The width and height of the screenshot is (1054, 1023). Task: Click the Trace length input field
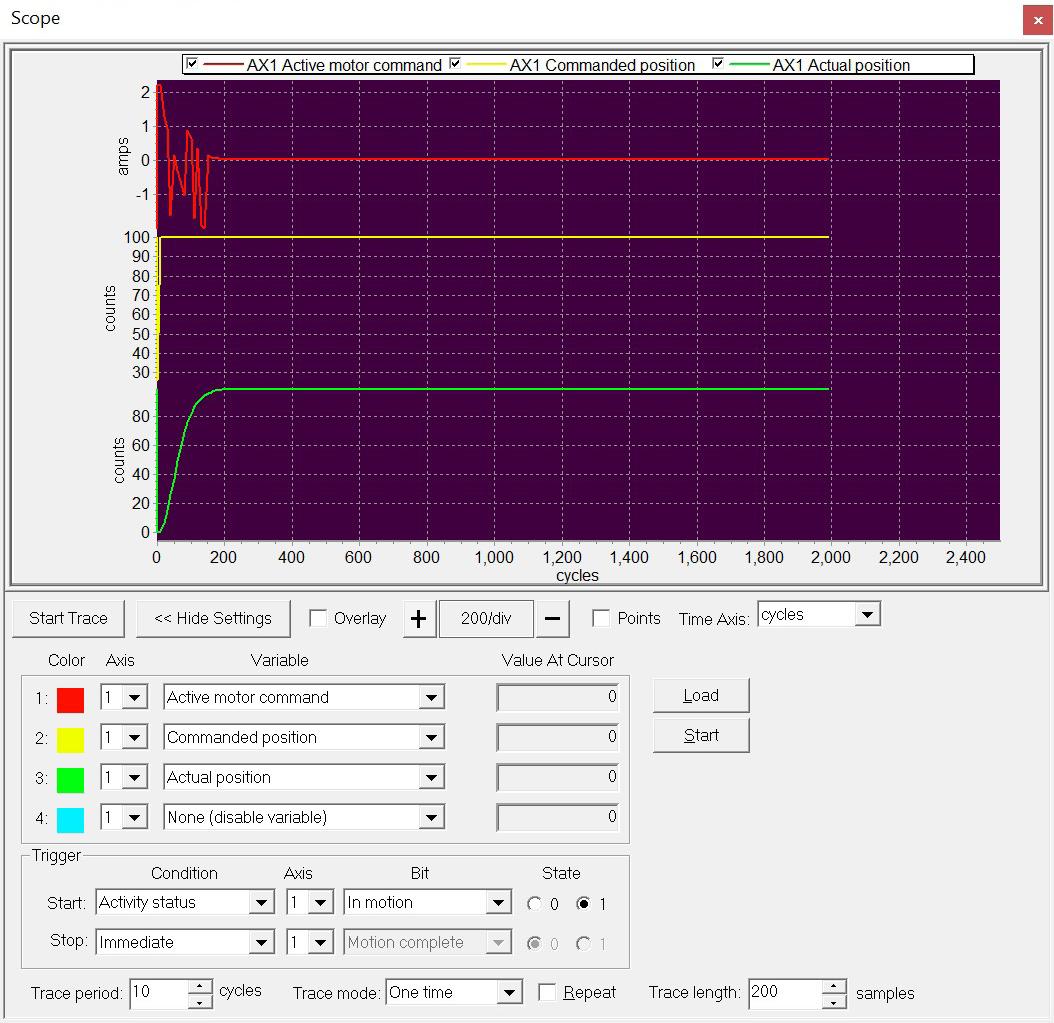pos(785,993)
